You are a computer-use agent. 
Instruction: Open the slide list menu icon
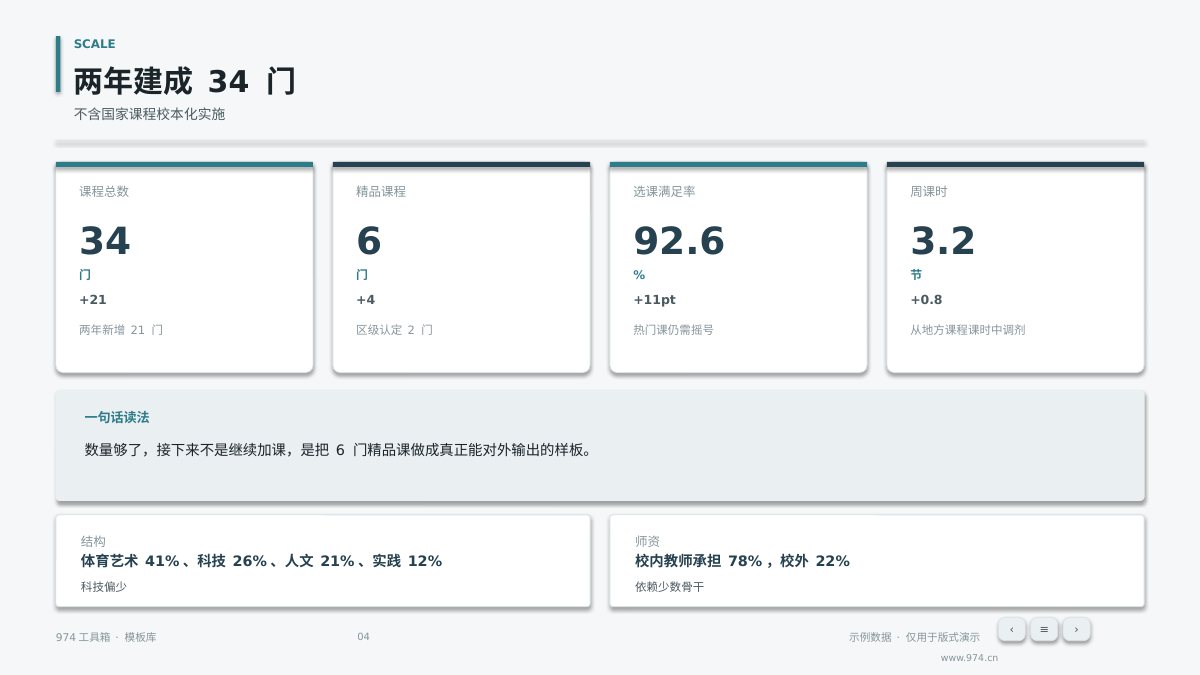pos(1044,629)
